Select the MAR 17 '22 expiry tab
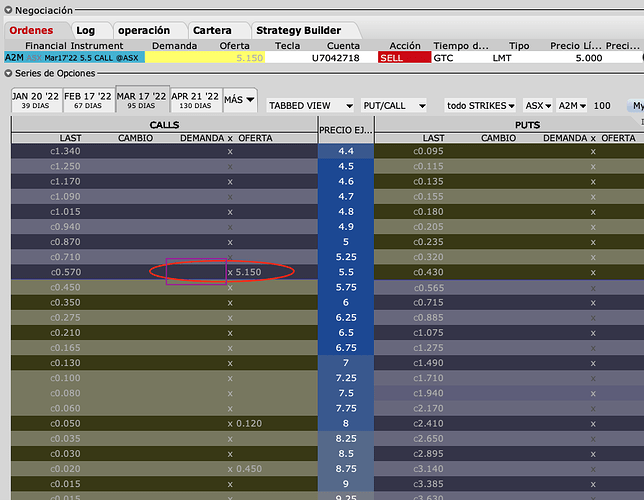This screenshot has width=644, height=500. (x=141, y=100)
